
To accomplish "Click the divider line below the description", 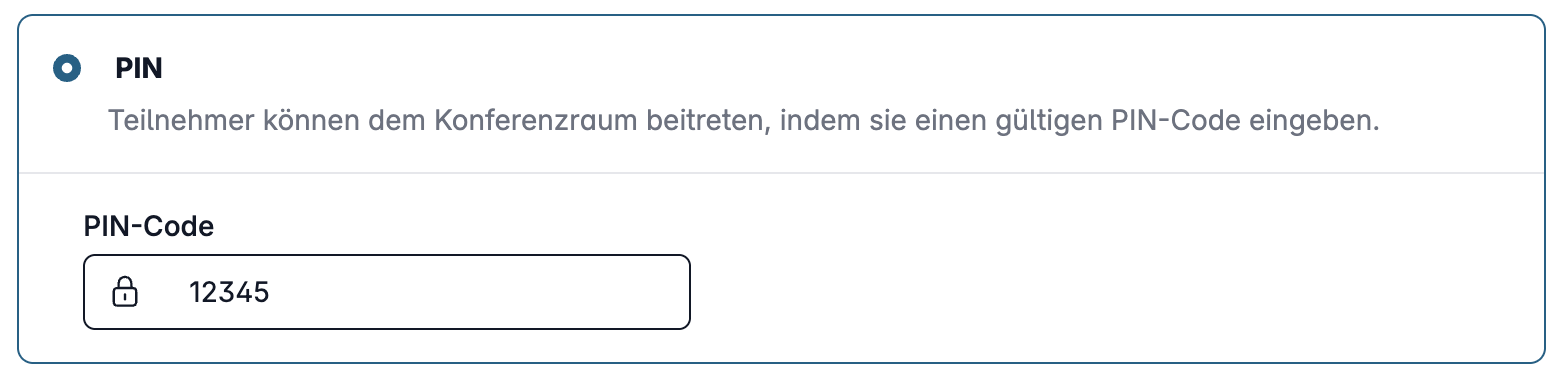I will [x=781, y=173].
